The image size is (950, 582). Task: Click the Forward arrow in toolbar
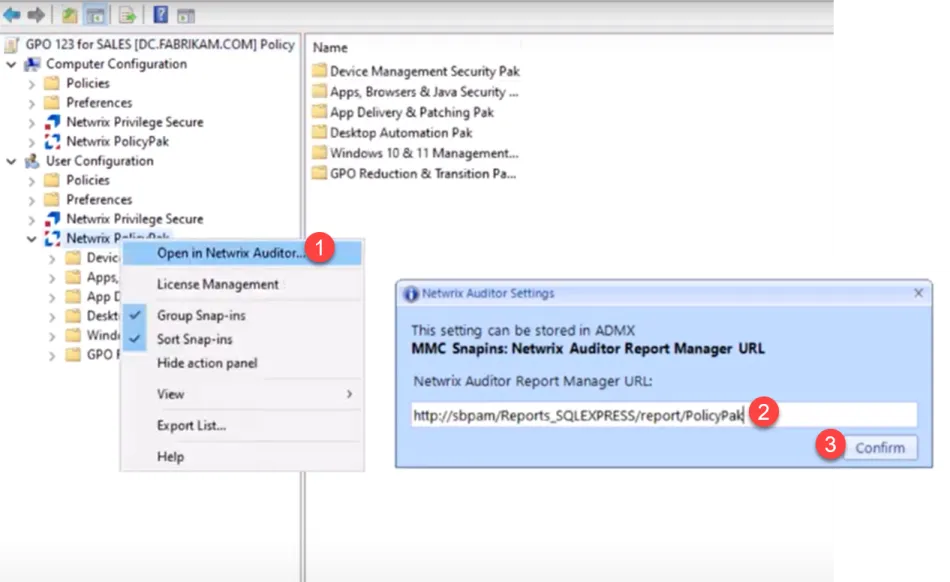point(36,15)
